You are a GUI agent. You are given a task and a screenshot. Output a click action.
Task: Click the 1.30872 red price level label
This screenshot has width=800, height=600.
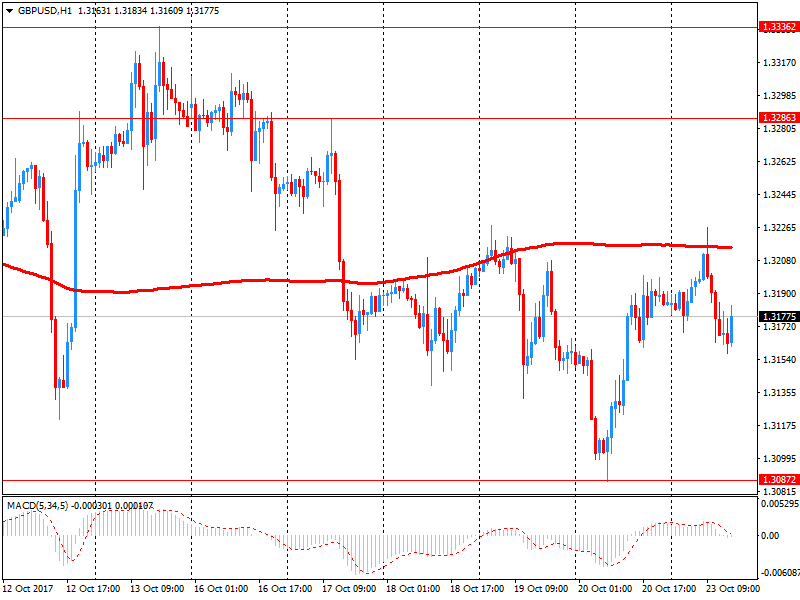[x=779, y=480]
